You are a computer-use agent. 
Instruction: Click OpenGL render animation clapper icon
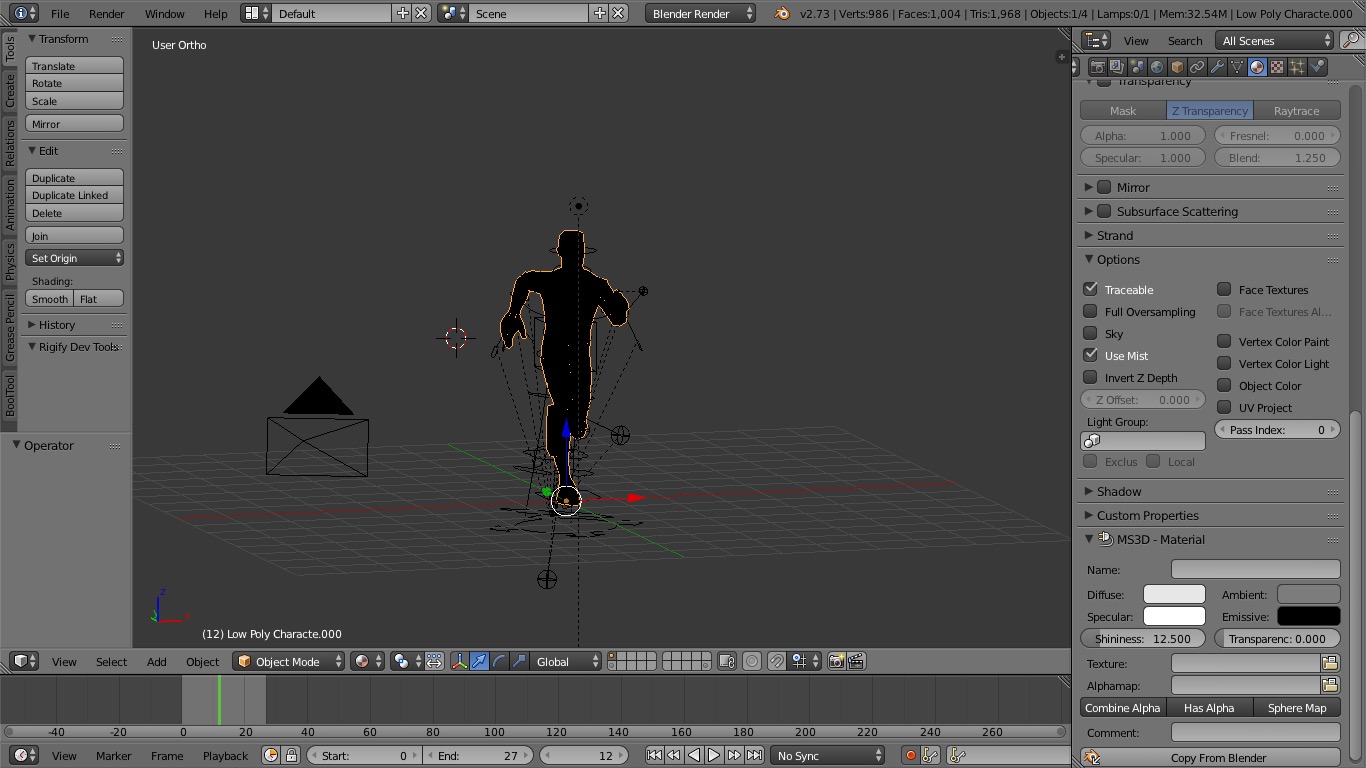point(856,661)
